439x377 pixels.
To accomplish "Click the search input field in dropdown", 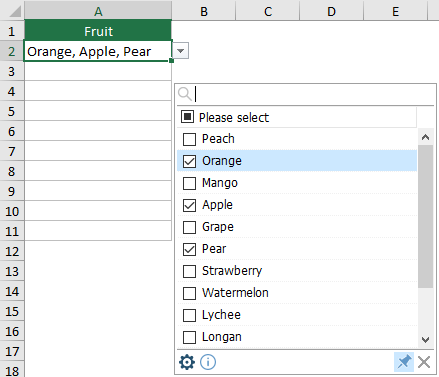I will coord(314,94).
